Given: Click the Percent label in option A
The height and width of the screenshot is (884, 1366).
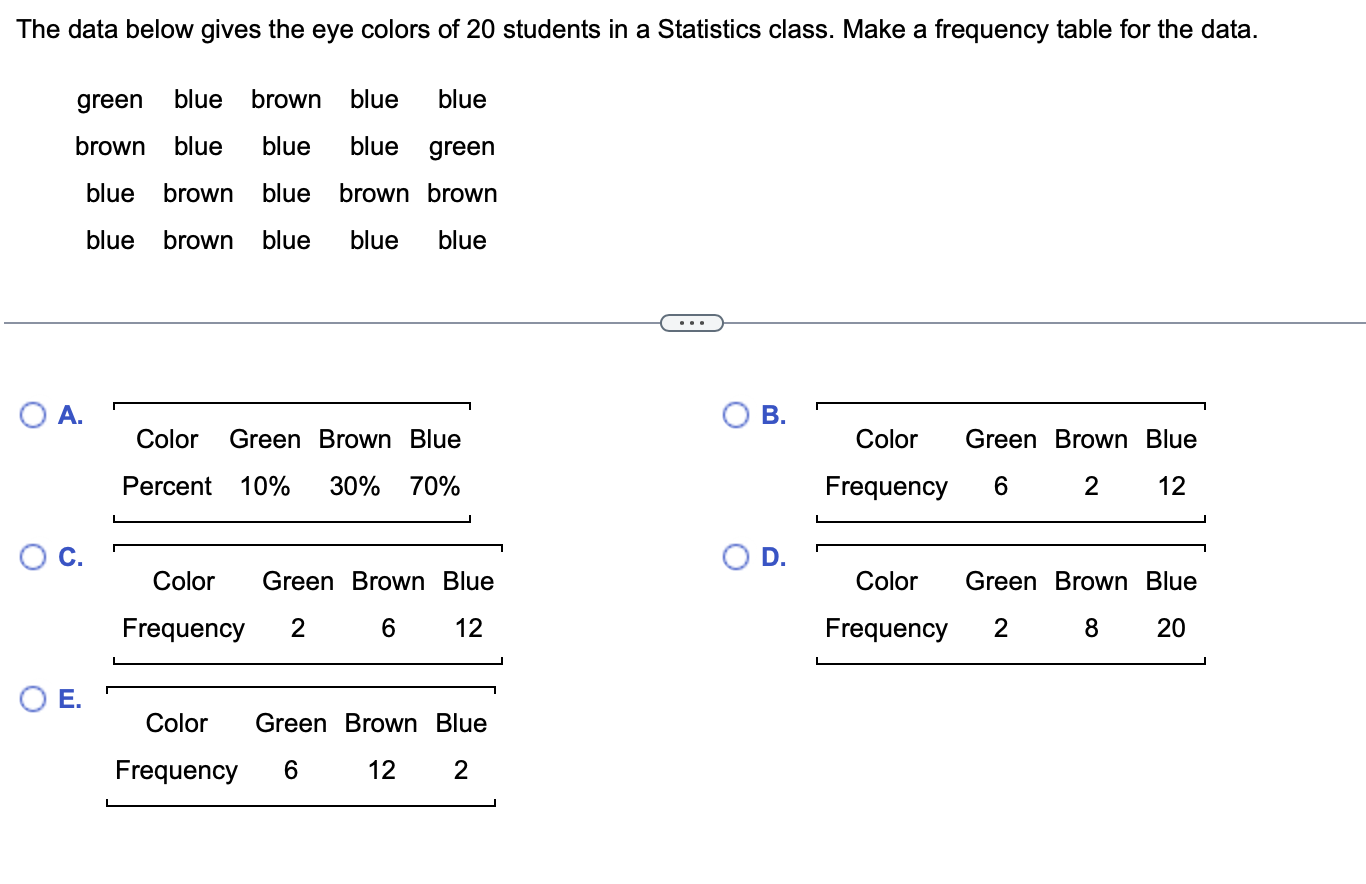Looking at the screenshot, I should pos(166,487).
